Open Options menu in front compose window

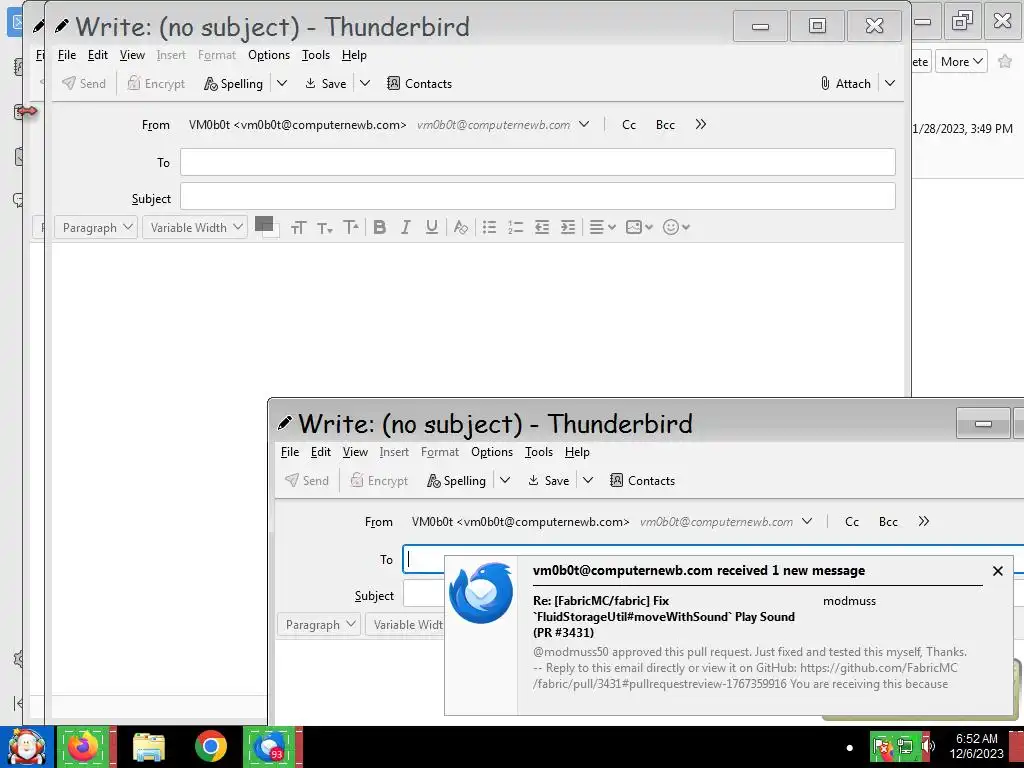tap(492, 452)
